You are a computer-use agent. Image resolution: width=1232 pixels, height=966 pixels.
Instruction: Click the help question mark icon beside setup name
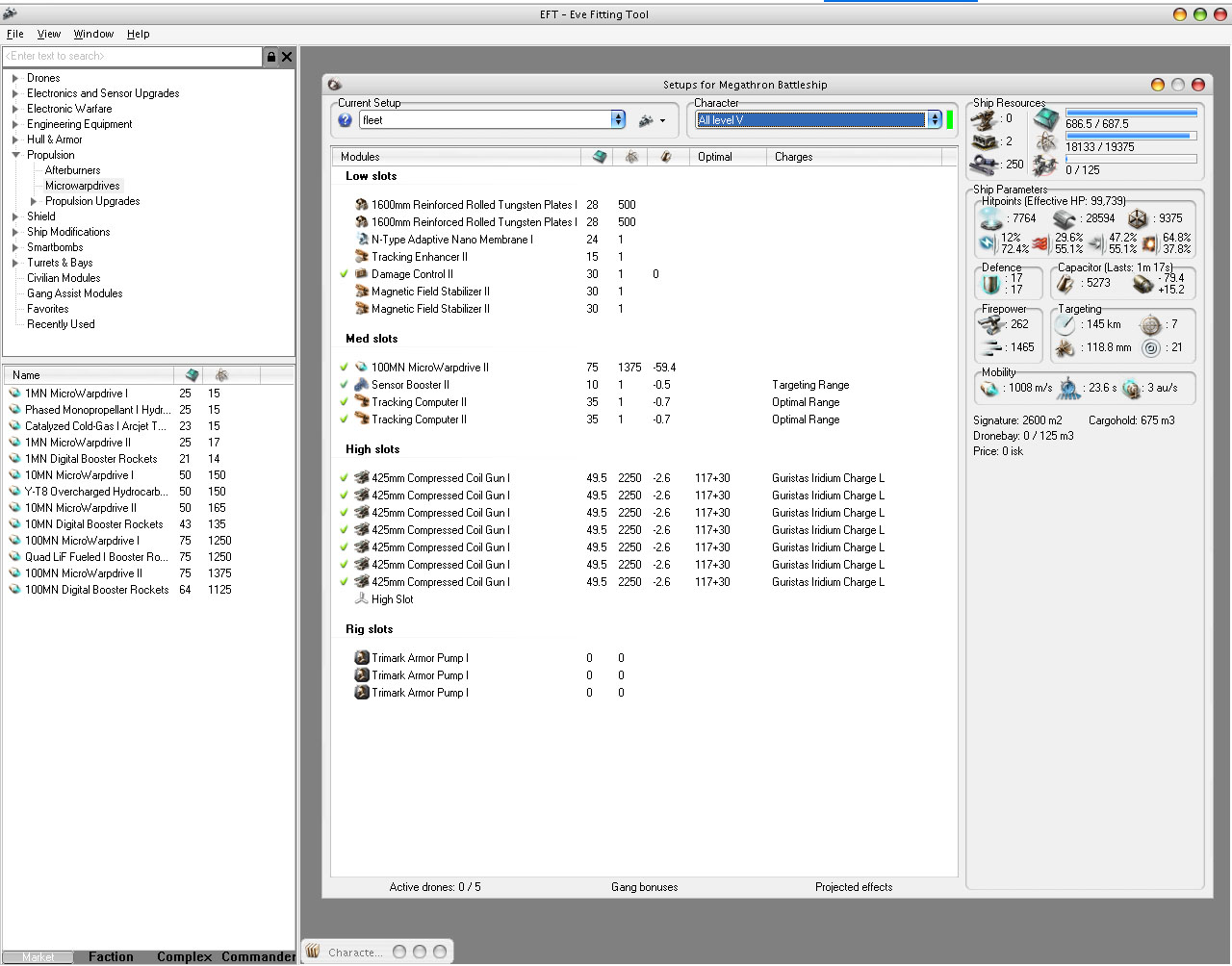pos(346,120)
